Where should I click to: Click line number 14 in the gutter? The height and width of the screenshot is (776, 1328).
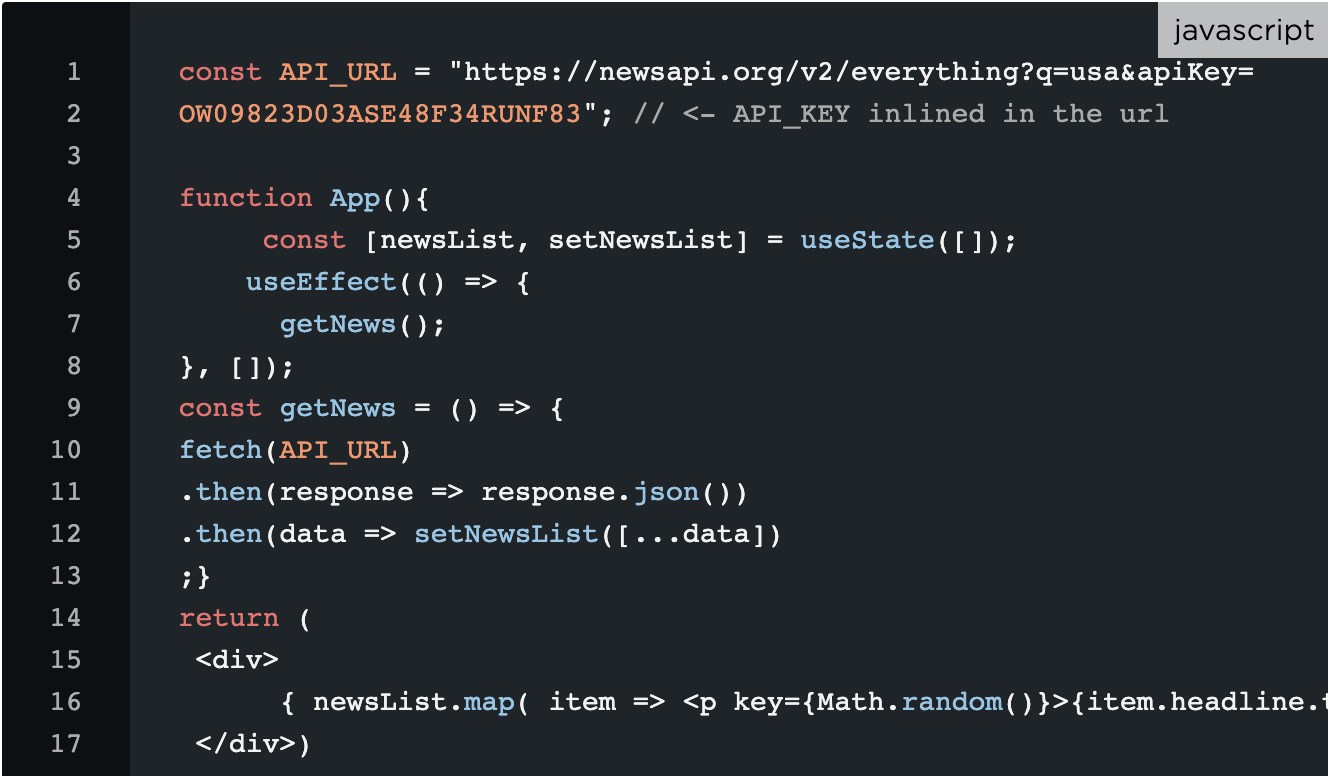pos(65,618)
